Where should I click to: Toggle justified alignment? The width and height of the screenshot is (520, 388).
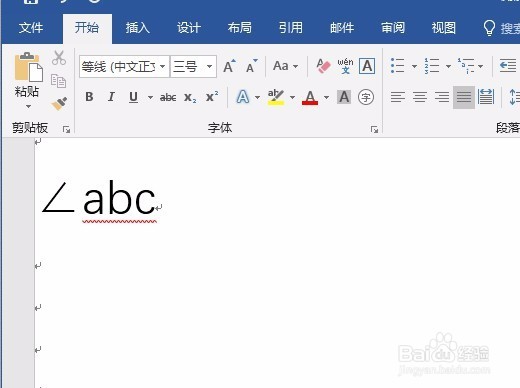pyautogui.click(x=464, y=97)
